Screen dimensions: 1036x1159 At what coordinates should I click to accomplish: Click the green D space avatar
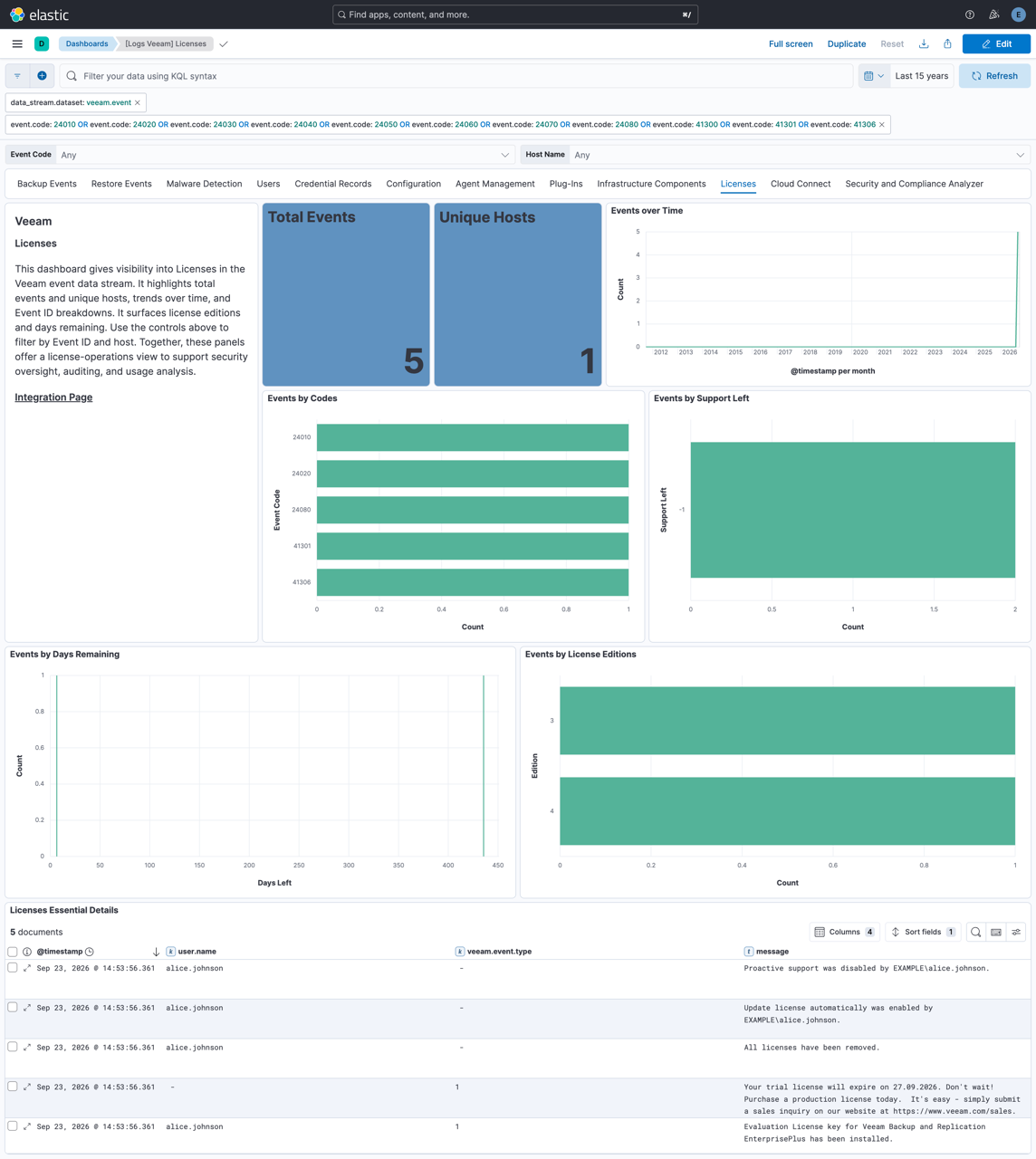[42, 43]
